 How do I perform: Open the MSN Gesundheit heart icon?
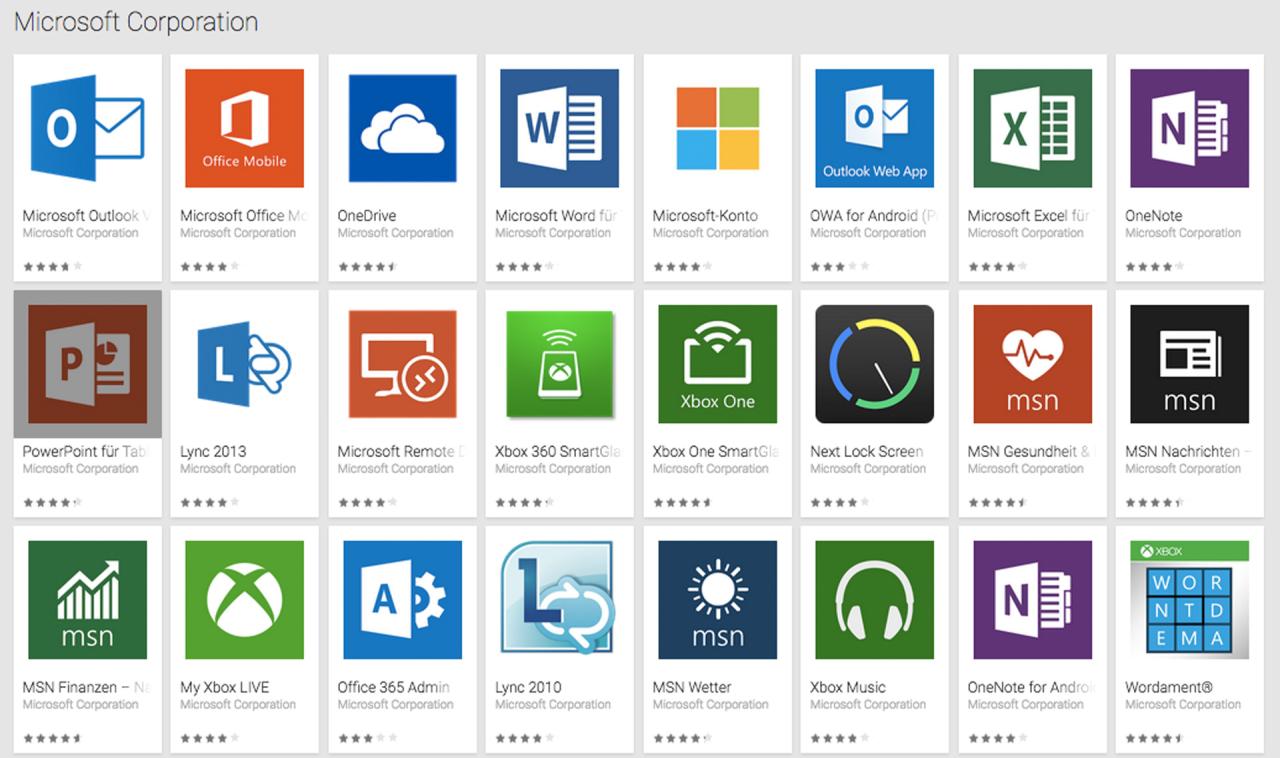point(1032,364)
